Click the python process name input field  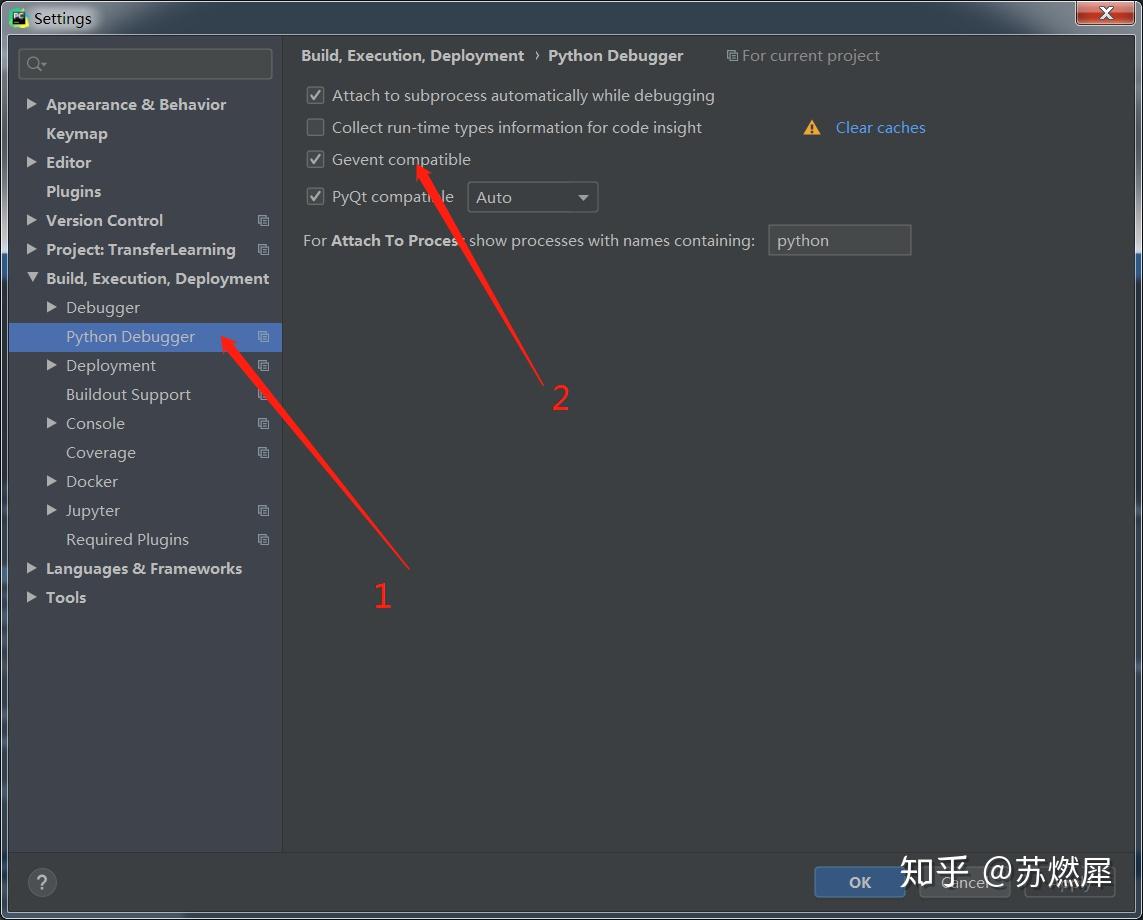(x=839, y=240)
